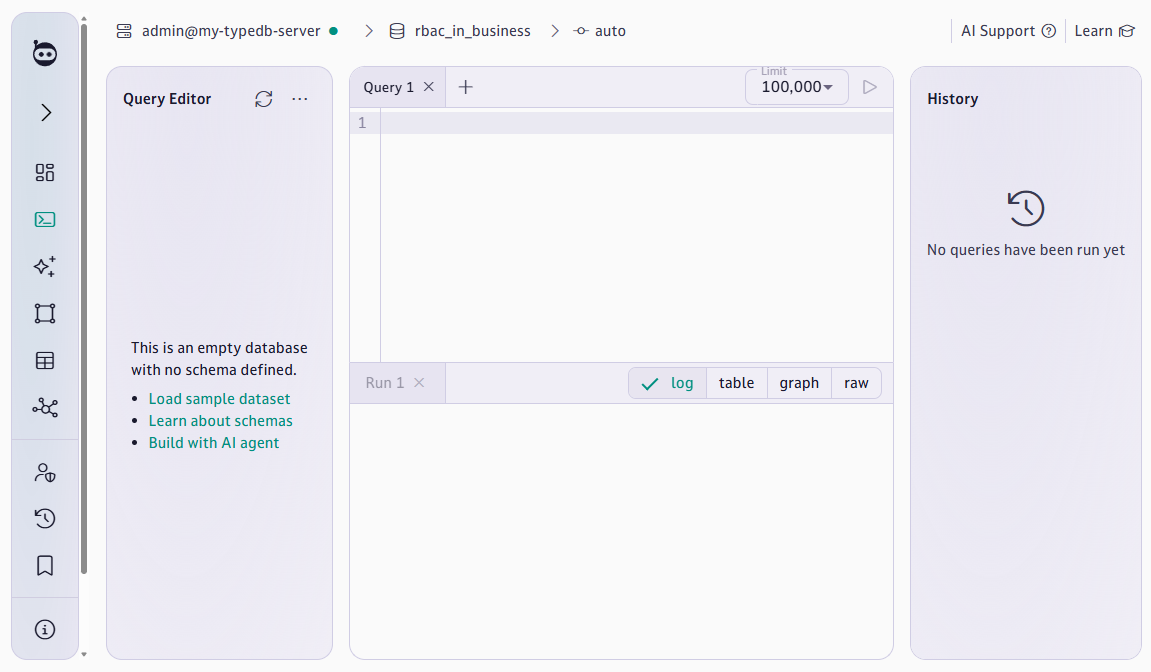Open the graph network icon in sidebar

click(x=45, y=408)
